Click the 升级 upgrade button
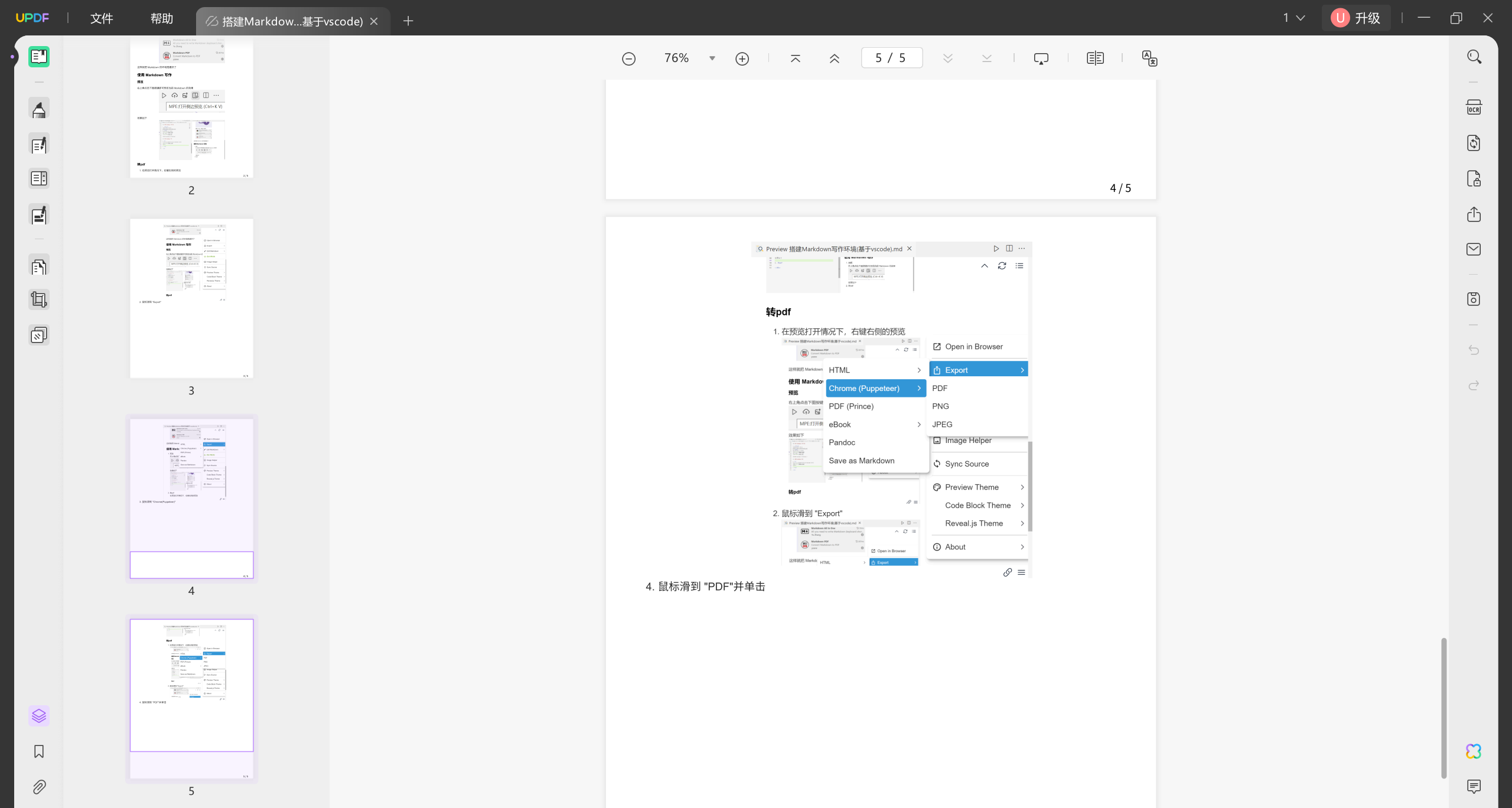Viewport: 1512px width, 808px height. pyautogui.click(x=1356, y=18)
